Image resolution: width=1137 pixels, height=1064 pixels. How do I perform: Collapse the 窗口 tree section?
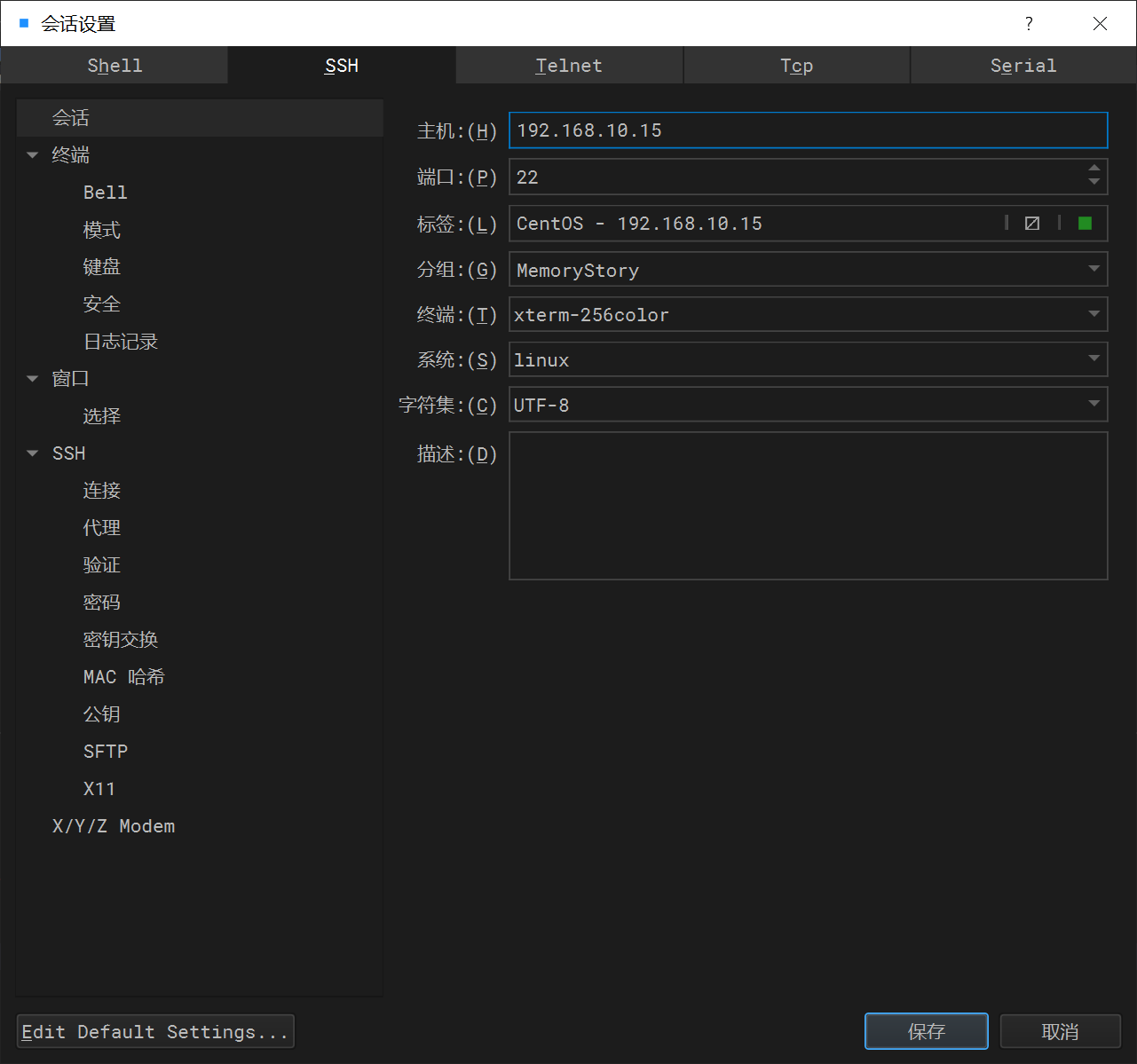click(x=33, y=379)
